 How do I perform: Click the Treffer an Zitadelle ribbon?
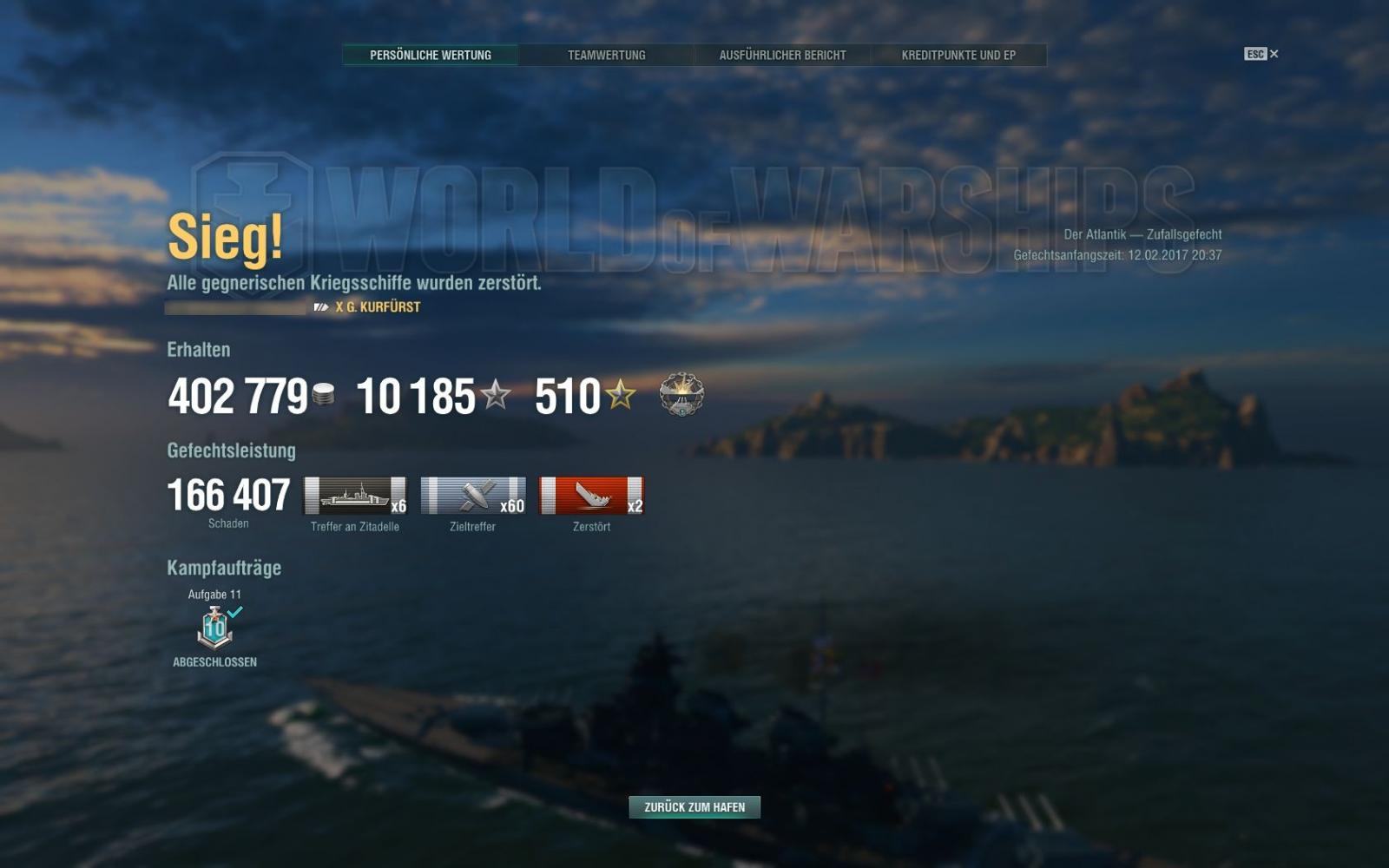tap(355, 496)
